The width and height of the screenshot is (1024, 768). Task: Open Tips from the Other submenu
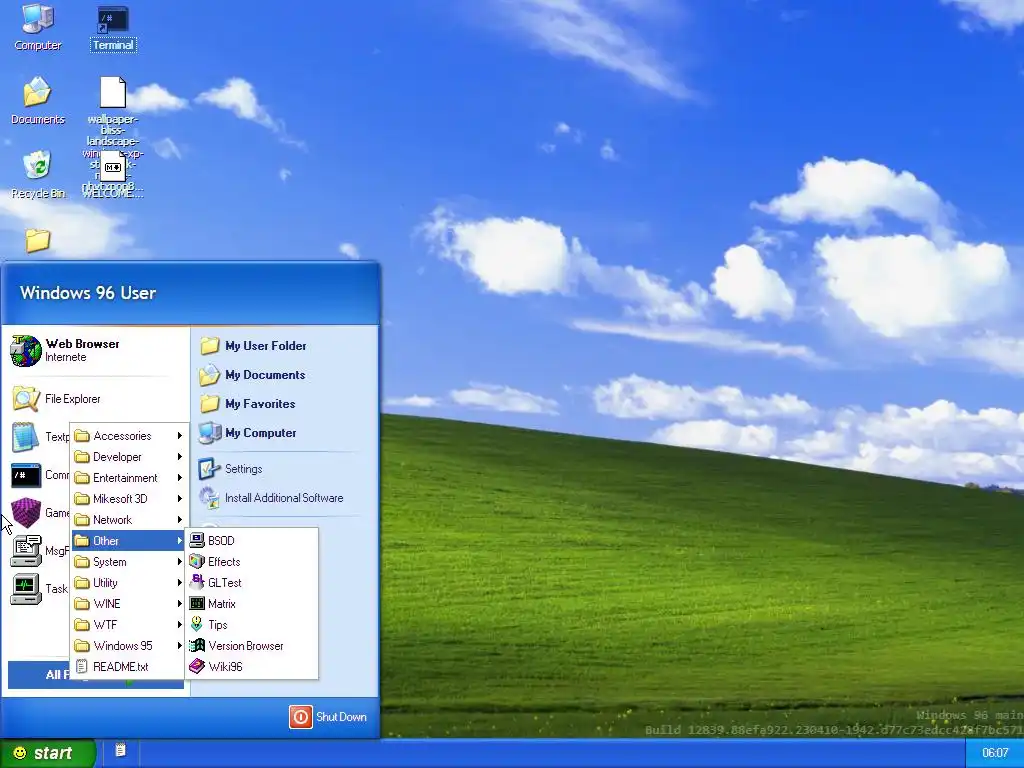[x=252, y=624]
